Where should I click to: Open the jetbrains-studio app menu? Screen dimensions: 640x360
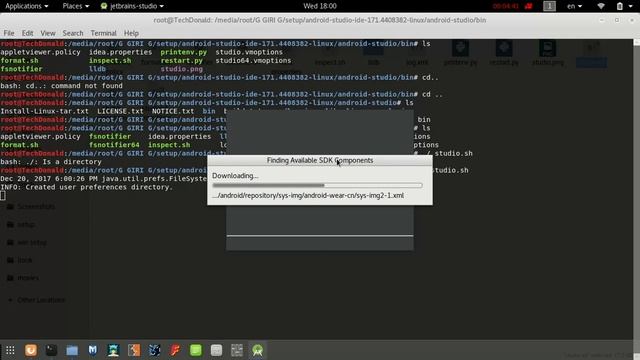click(132, 6)
